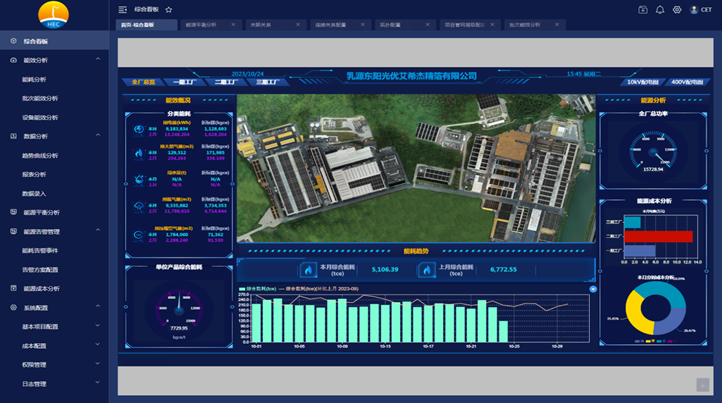Select the 二期工厂 view button
The width and height of the screenshot is (722, 403).
[226, 82]
